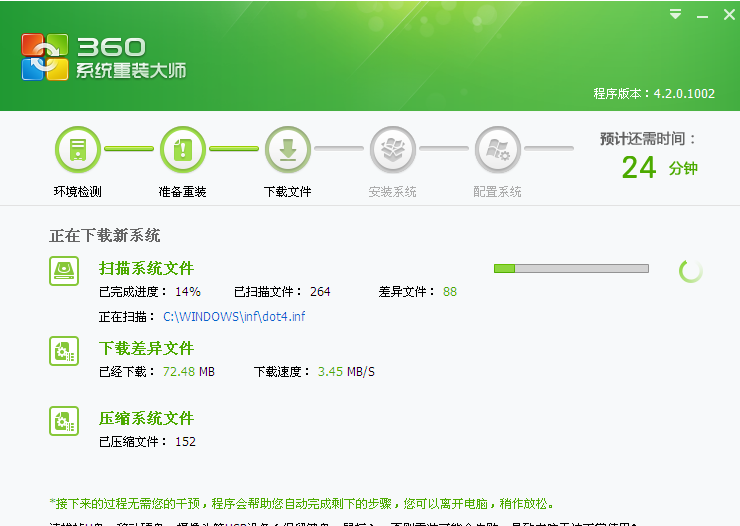Click the 程序版本 4.2.0.1002 text
Screen dimensions: 740x526
(654, 93)
